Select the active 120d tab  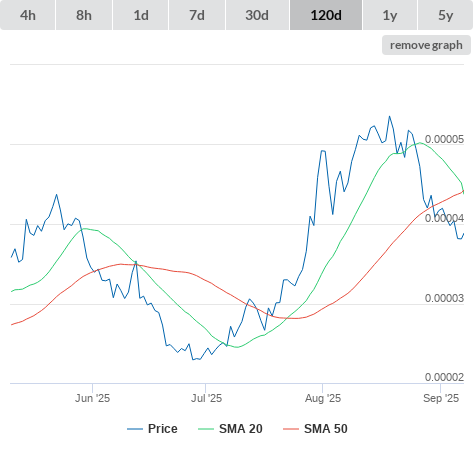click(x=326, y=15)
